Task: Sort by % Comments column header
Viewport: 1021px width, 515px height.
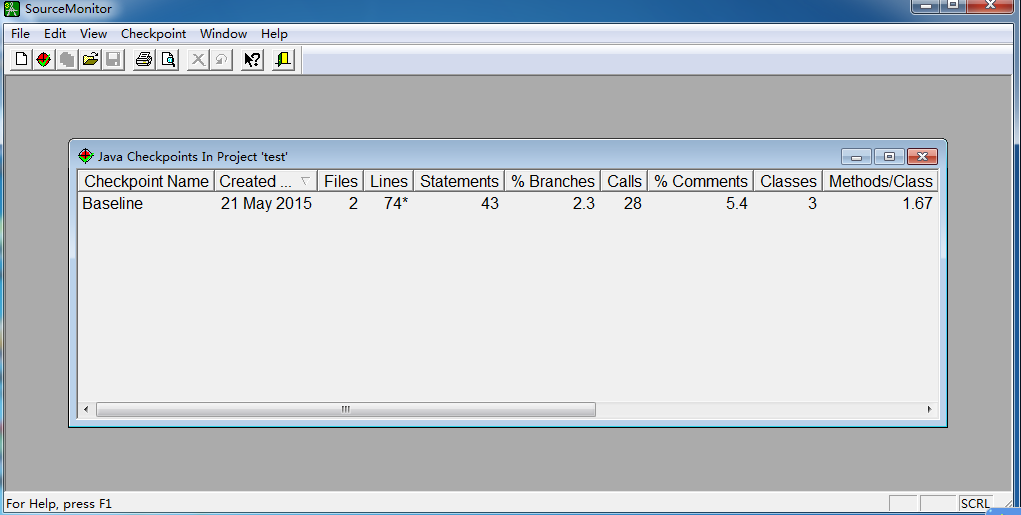Action: click(701, 181)
